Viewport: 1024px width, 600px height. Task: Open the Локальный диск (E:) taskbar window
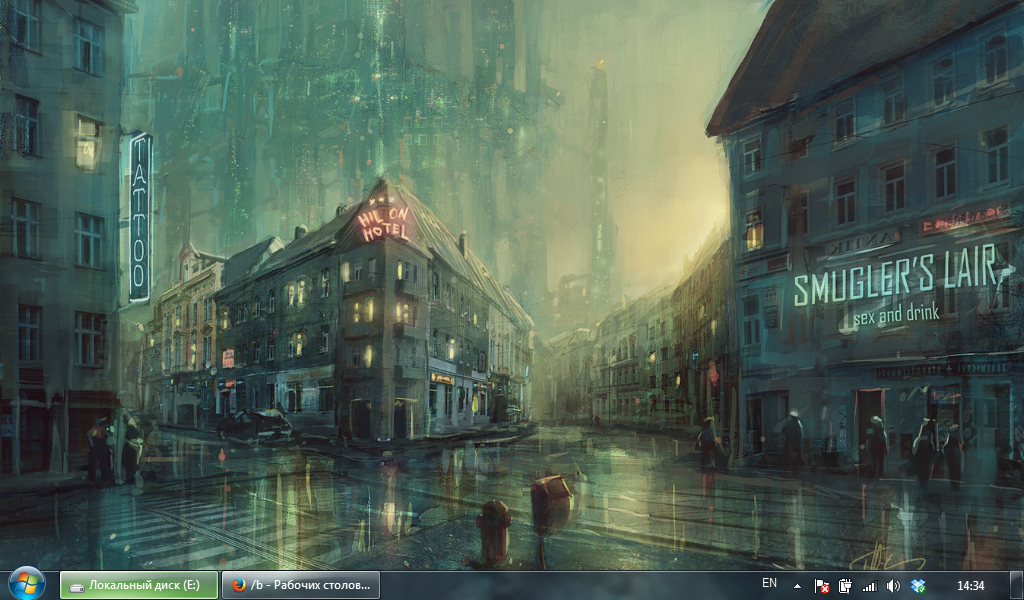click(x=139, y=585)
